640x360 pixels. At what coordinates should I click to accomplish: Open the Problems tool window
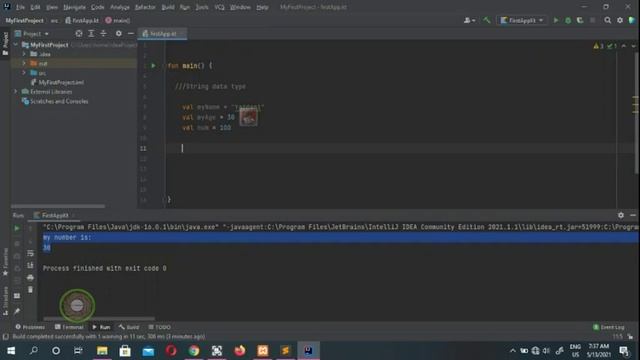pos(30,327)
